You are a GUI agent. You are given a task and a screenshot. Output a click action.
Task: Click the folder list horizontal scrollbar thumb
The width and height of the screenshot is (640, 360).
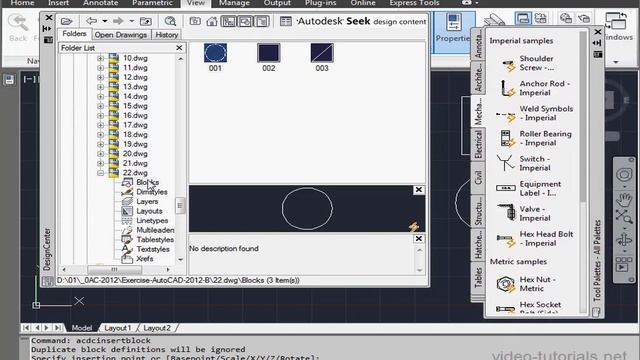(x=114, y=269)
